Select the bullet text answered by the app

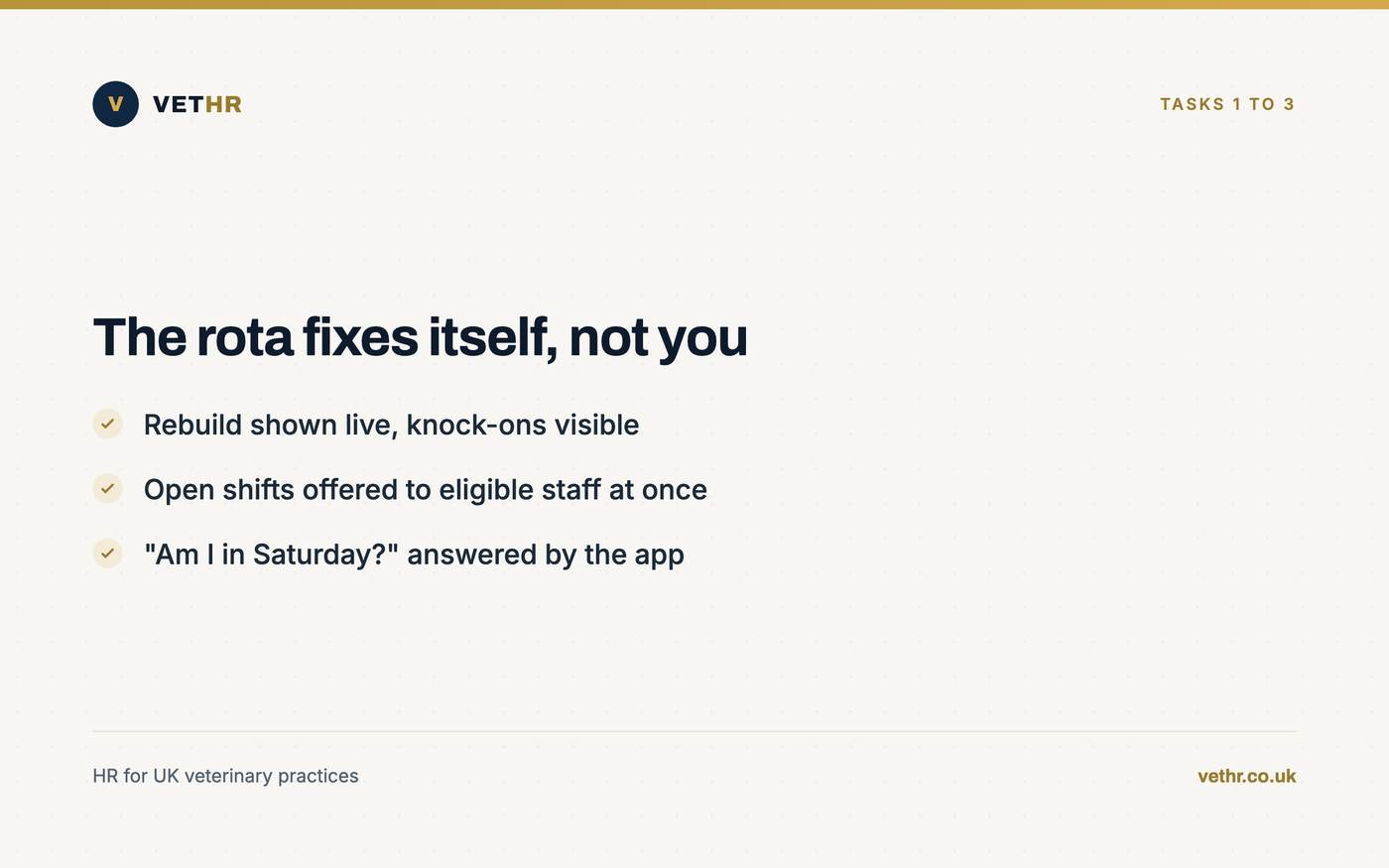[546, 555]
